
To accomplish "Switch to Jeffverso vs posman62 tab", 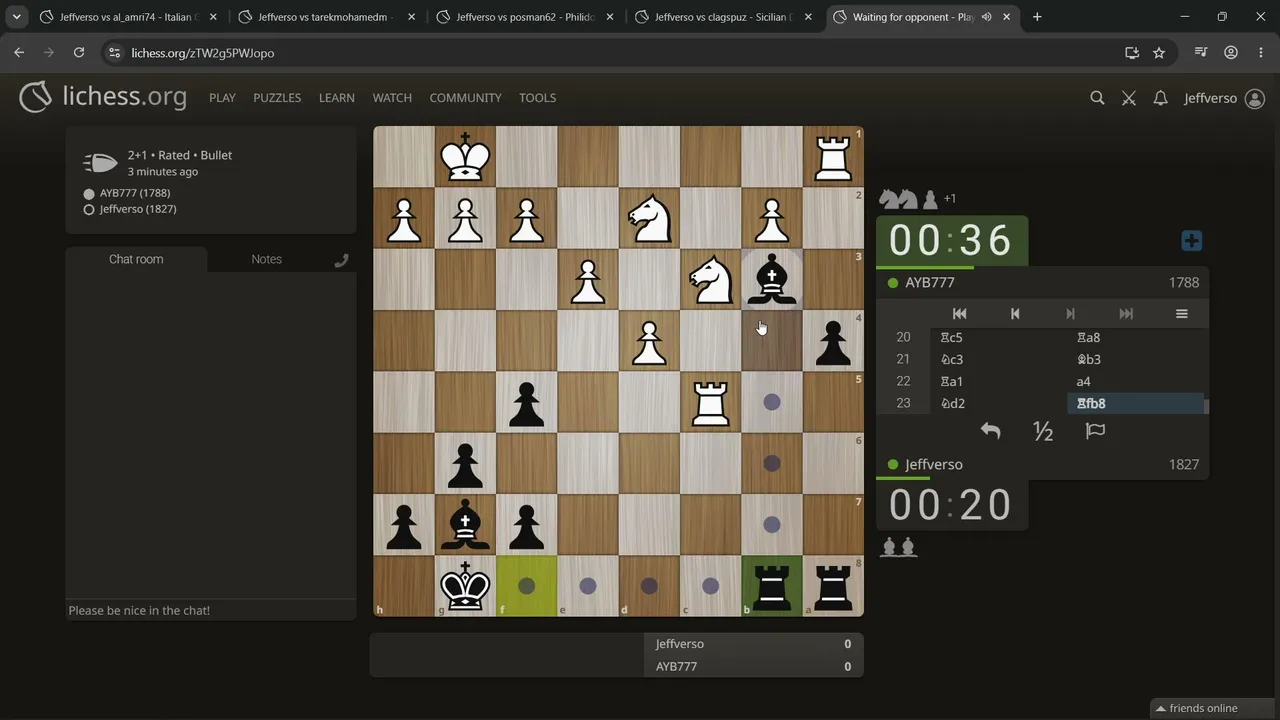I will [524, 17].
